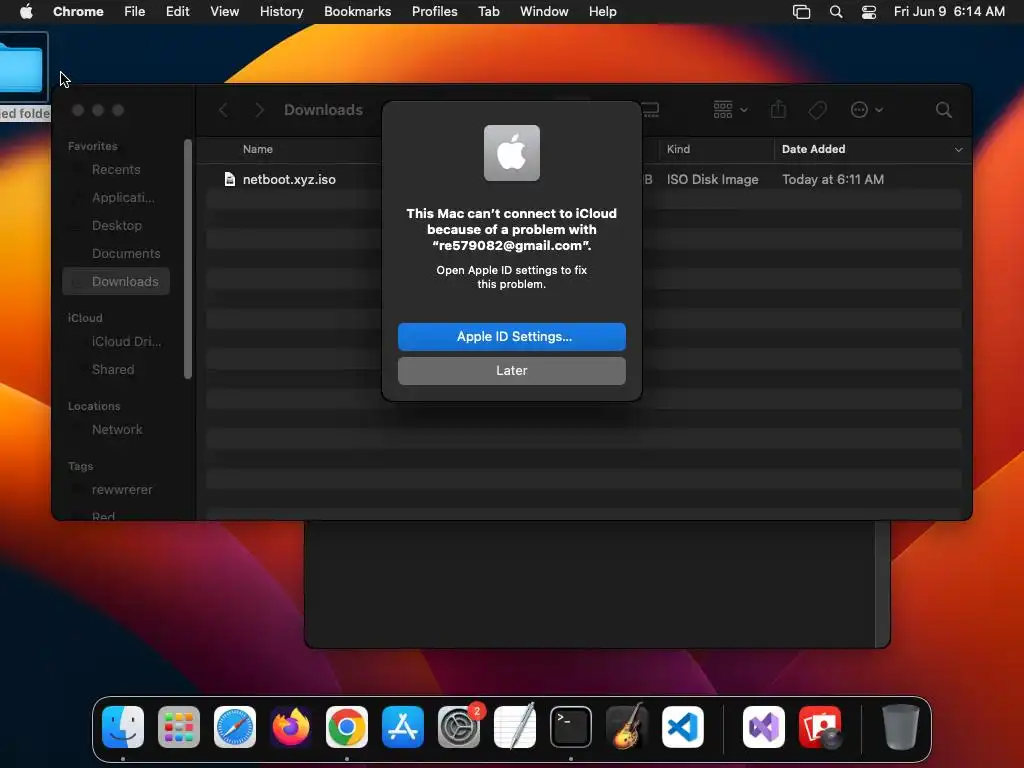
Task: Launch Firefox from the dock
Action: coord(291,727)
